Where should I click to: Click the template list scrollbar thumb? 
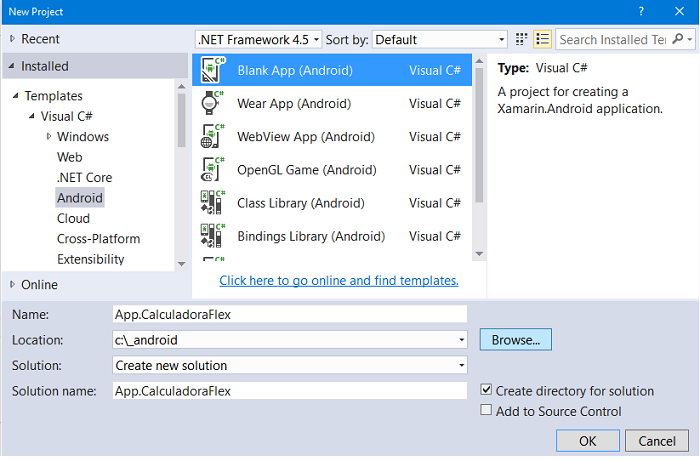(x=479, y=135)
